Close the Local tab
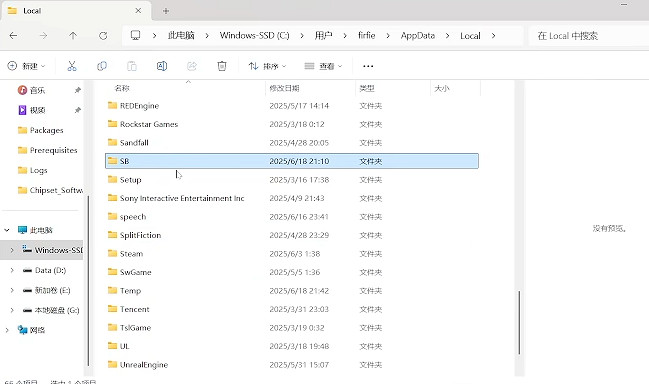 (x=138, y=11)
